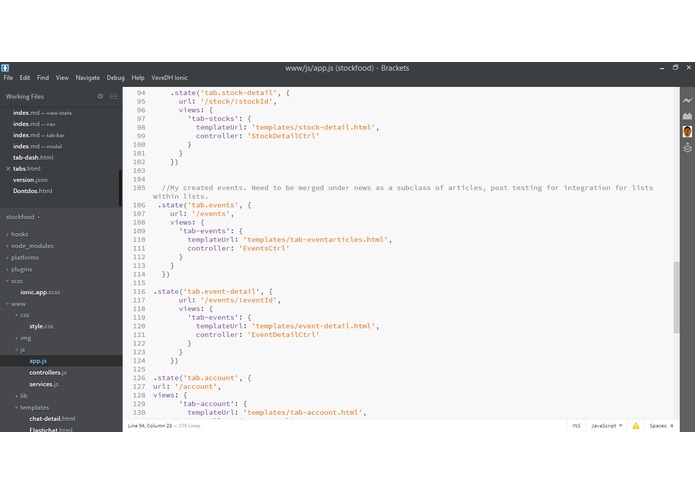Select app.js in file tree

(x=38, y=361)
